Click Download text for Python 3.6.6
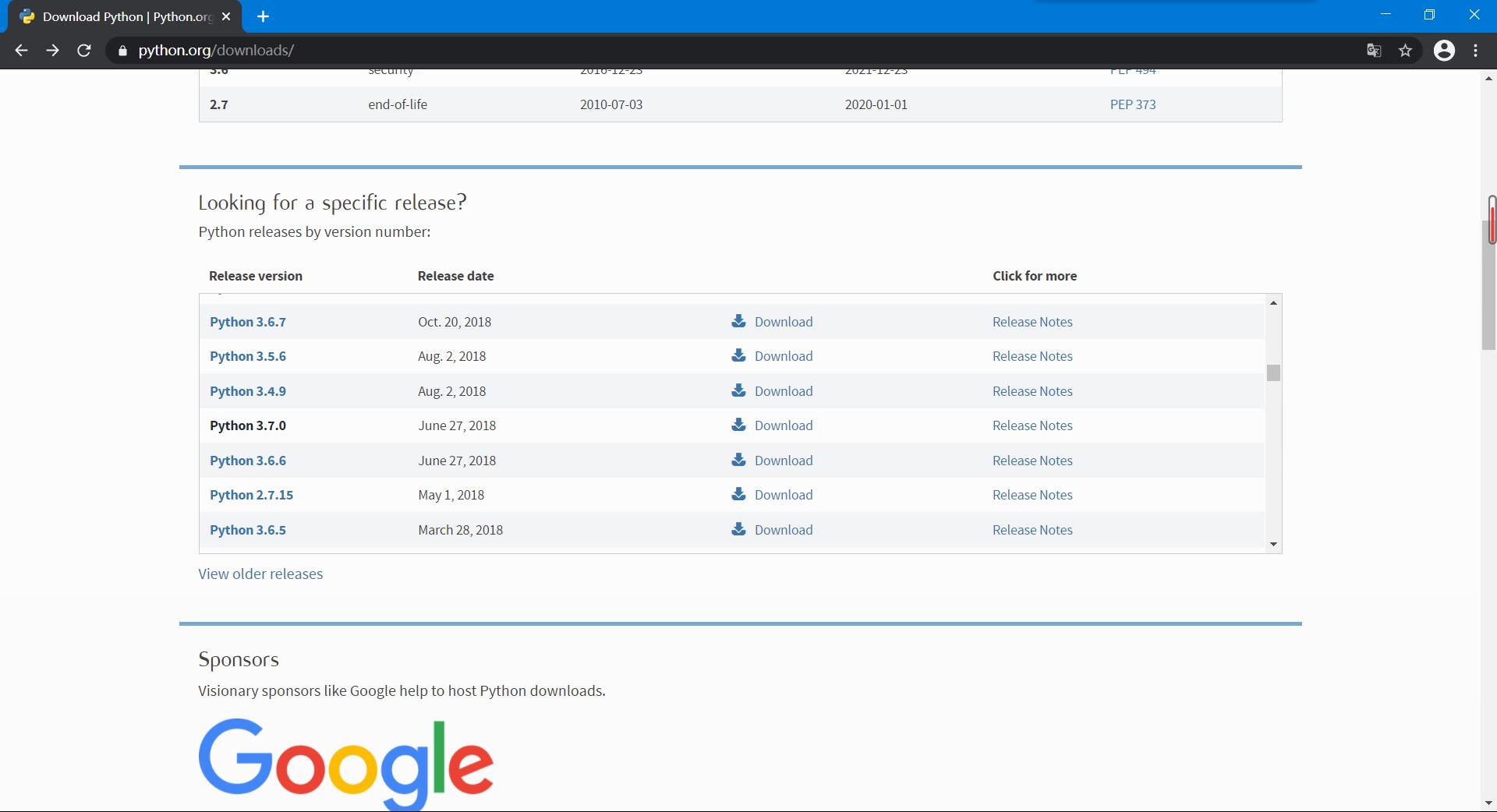This screenshot has width=1497, height=812. click(x=784, y=461)
